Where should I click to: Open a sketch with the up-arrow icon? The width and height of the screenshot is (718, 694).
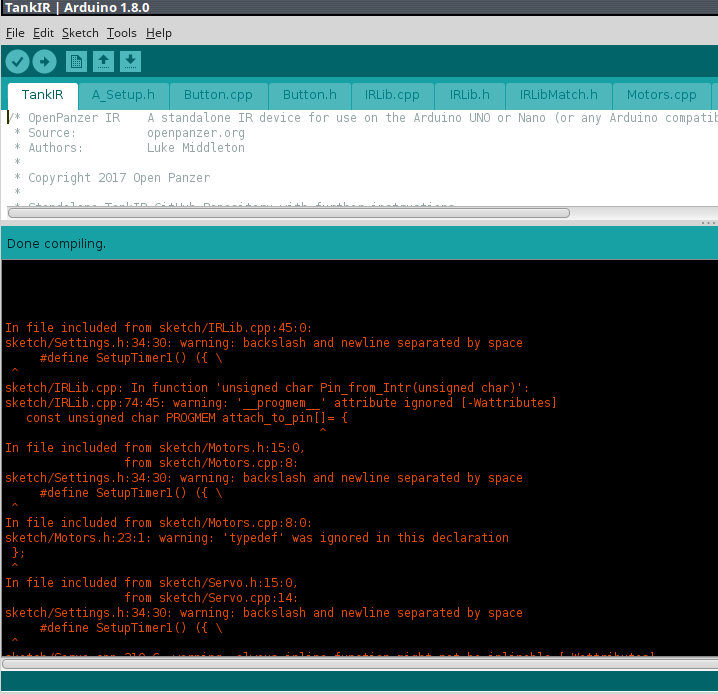(x=103, y=61)
